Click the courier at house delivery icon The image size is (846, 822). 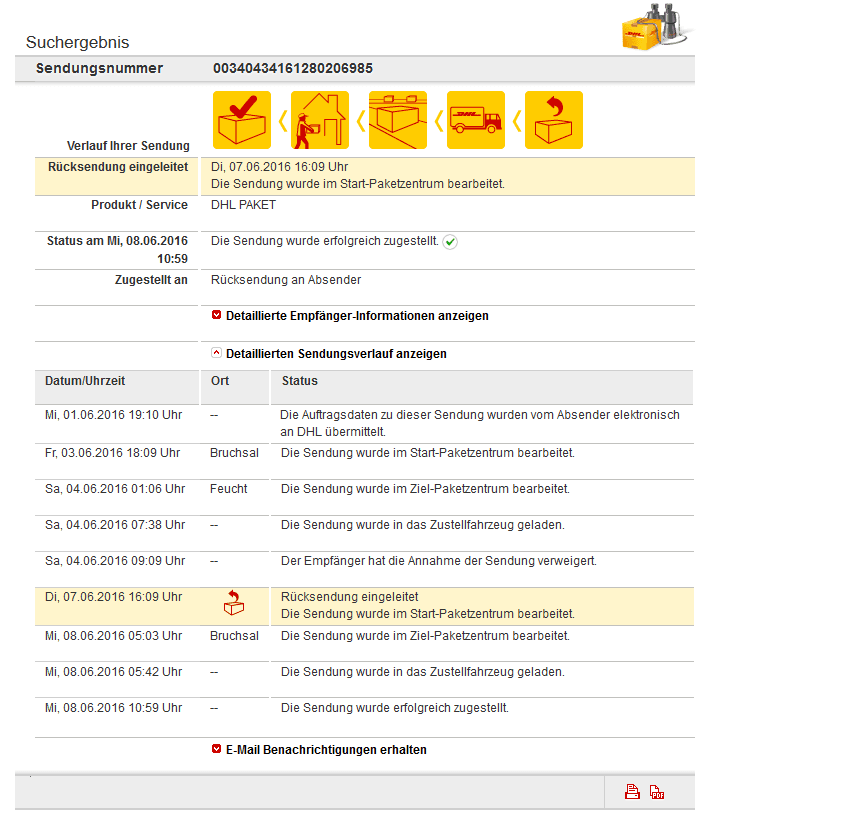coord(320,120)
